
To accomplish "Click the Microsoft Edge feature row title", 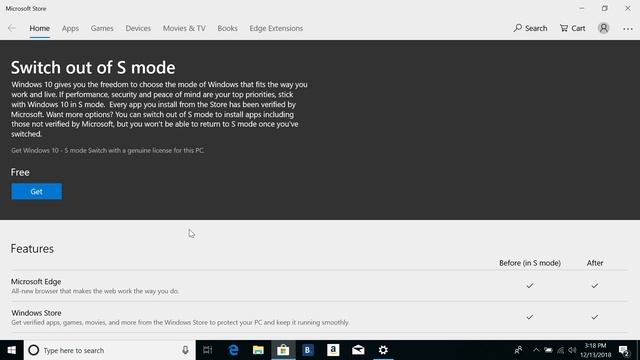I will coord(36,282).
